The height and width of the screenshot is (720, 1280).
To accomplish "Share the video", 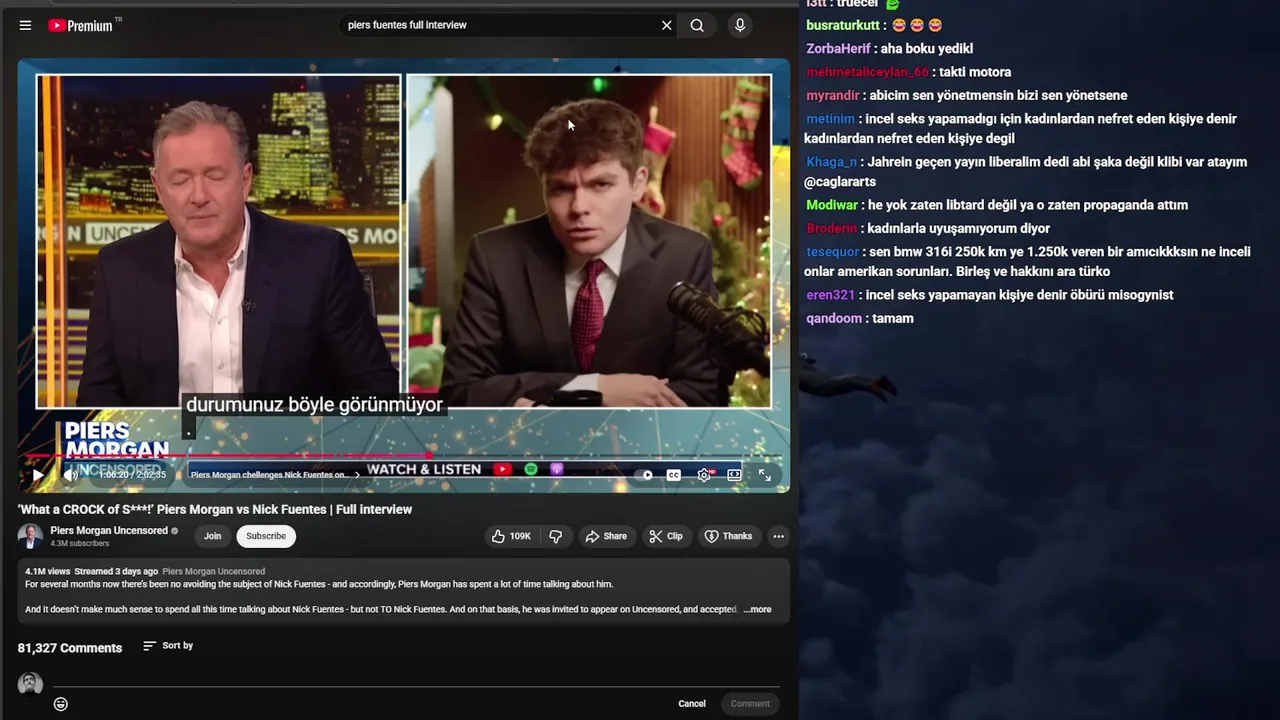I will (606, 536).
